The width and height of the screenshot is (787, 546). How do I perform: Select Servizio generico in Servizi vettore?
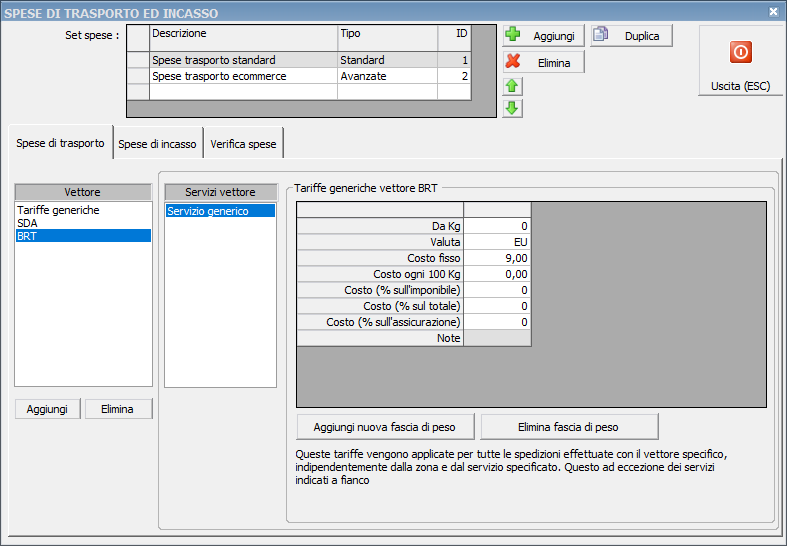click(x=220, y=211)
